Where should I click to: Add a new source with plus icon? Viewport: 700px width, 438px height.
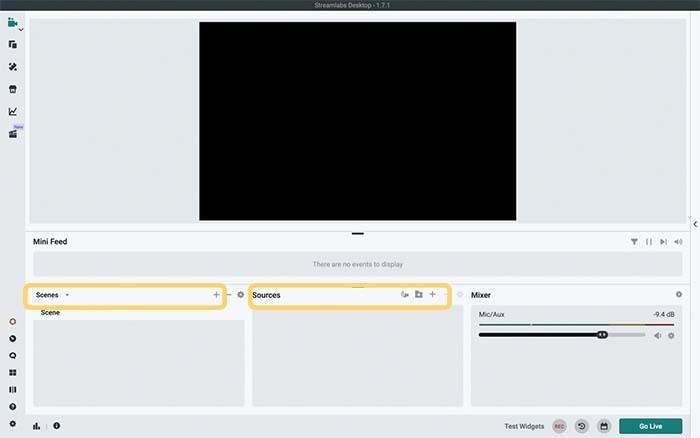(x=432, y=295)
